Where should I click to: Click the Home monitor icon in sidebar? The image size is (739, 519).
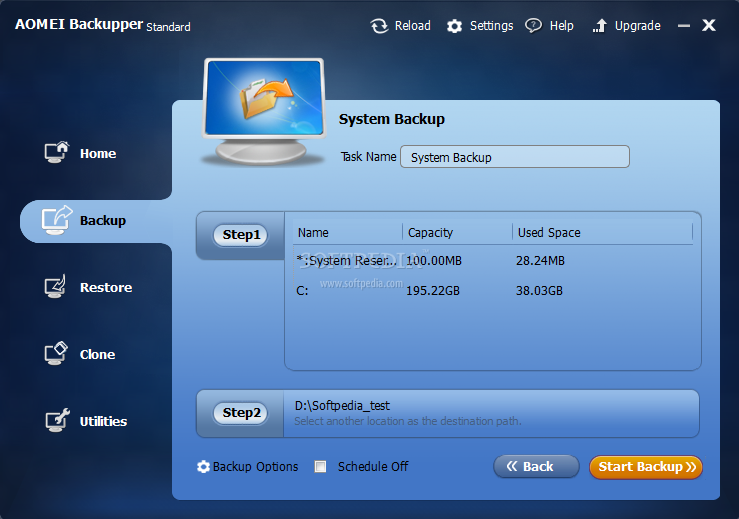(x=57, y=152)
